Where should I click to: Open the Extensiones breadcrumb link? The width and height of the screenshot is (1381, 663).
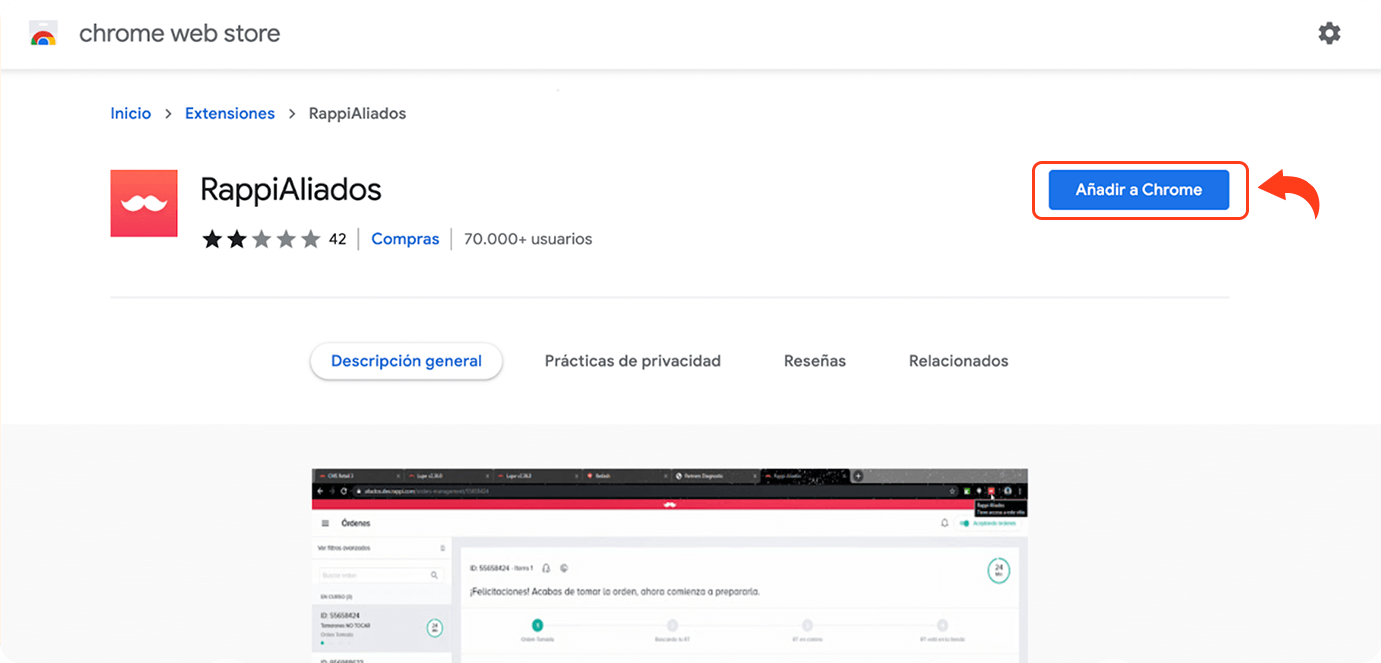[230, 114]
